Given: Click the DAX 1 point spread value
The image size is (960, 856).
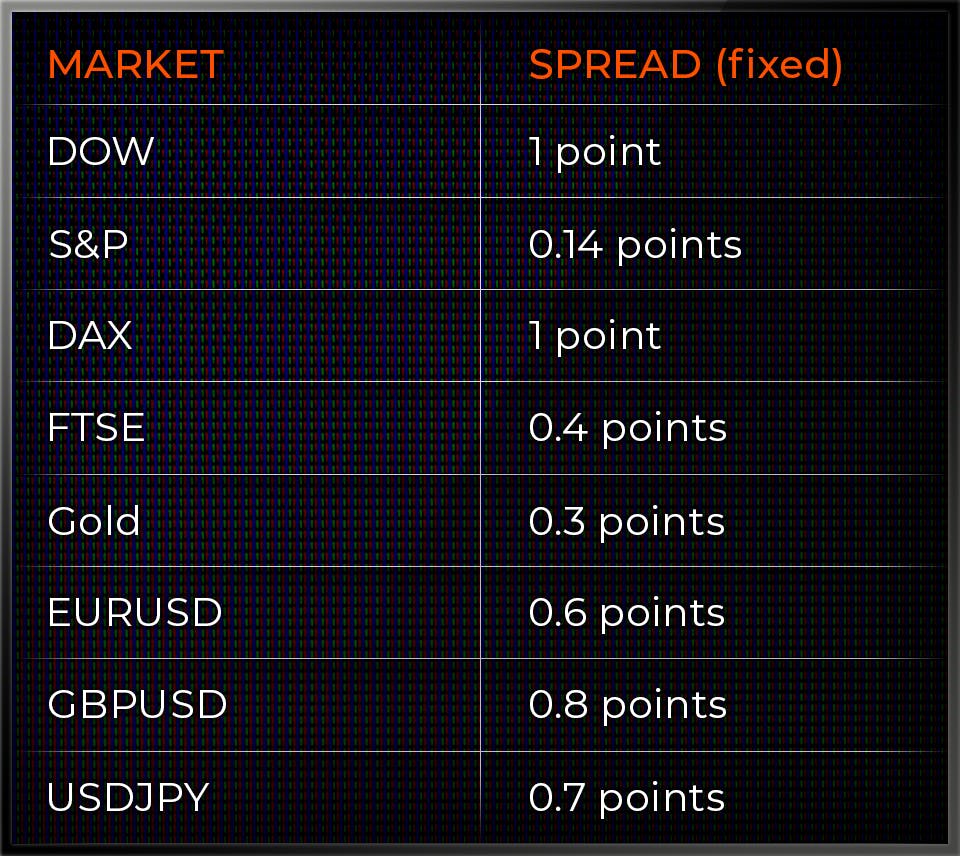Looking at the screenshot, I should point(595,337).
